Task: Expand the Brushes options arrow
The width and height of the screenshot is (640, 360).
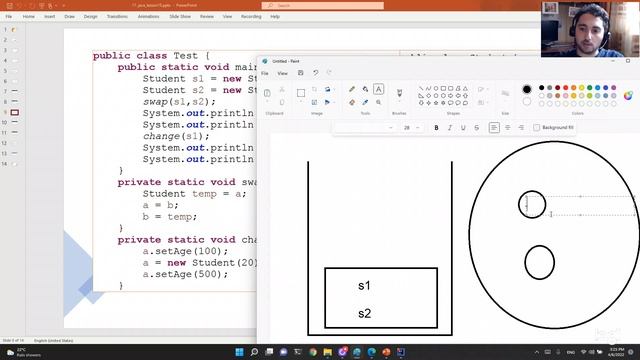Action: 399,102
